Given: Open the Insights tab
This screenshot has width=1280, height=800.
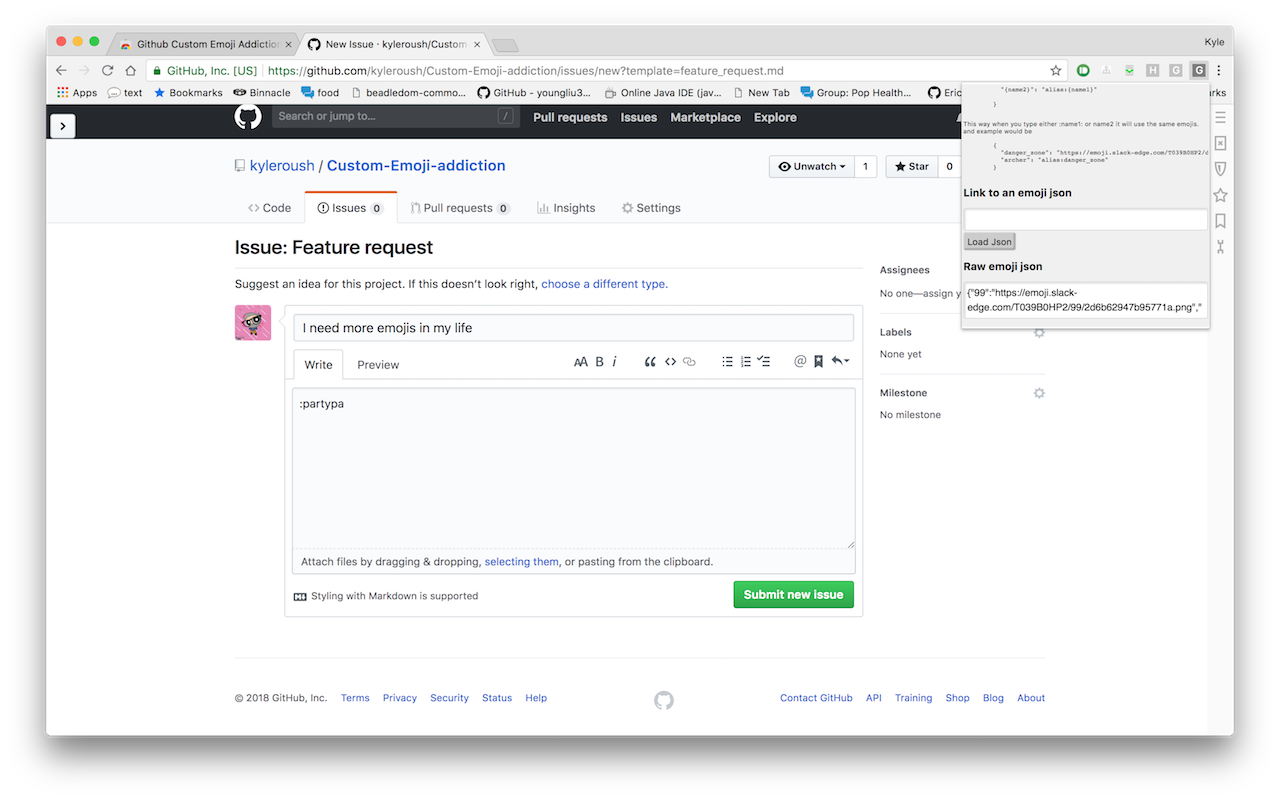Looking at the screenshot, I should coord(566,208).
